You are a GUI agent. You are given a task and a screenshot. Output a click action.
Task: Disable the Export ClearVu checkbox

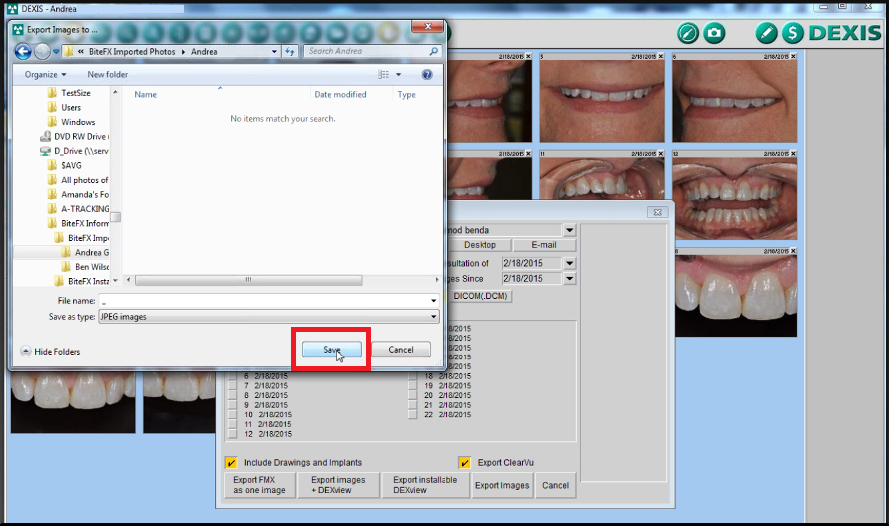465,463
